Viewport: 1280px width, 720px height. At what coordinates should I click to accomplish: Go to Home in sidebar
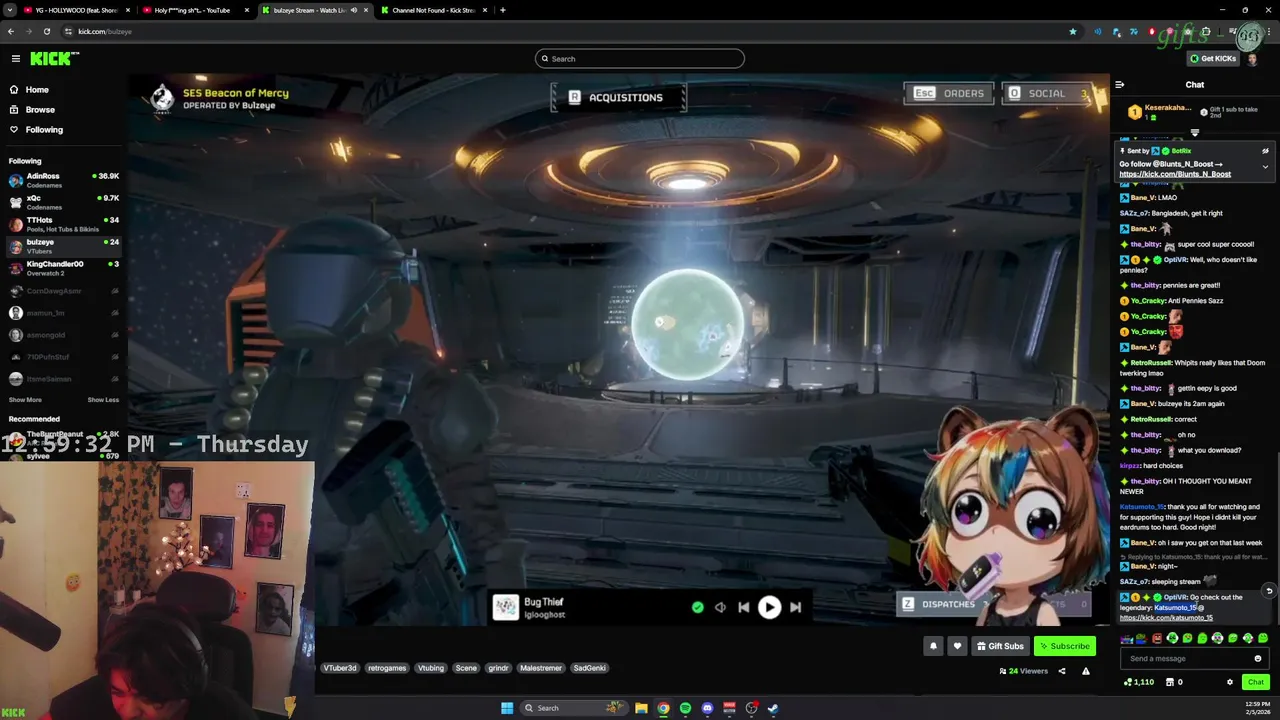37,90
